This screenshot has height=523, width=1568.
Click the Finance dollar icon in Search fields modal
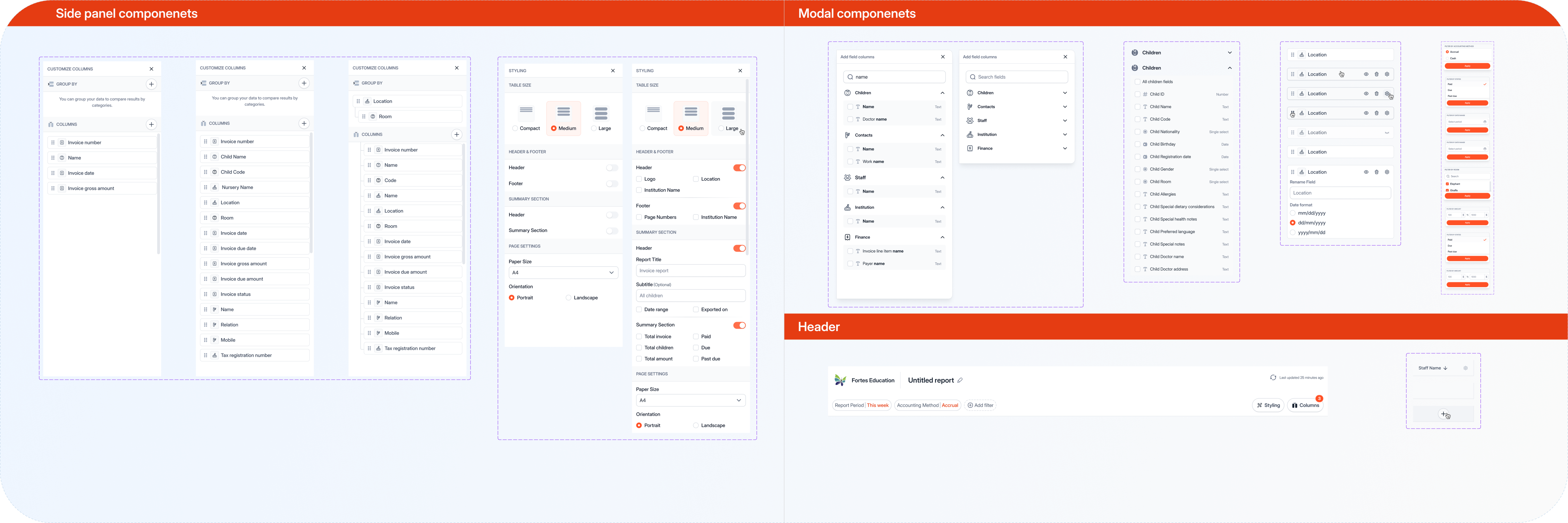tap(970, 149)
